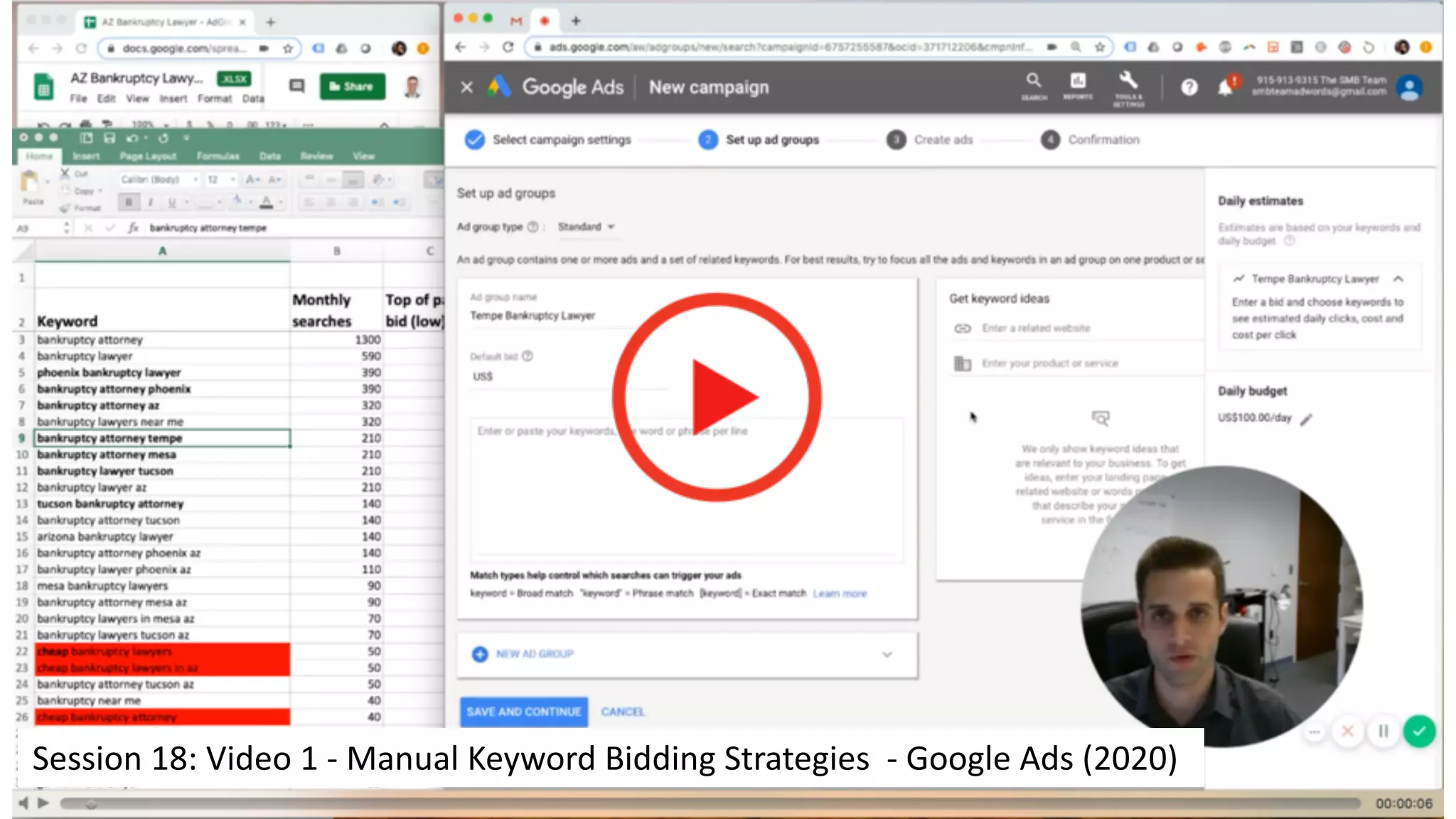Click the keywords entry text area
This screenshot has height=819, width=1456.
click(687, 489)
